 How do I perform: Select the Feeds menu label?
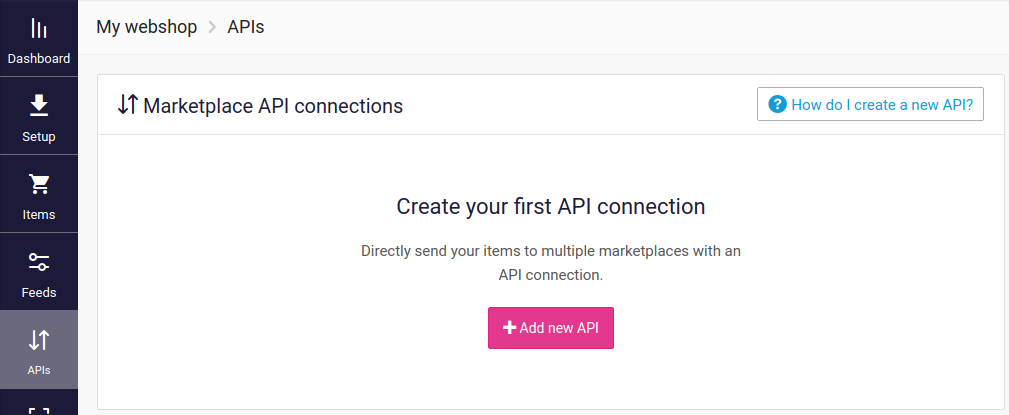click(x=39, y=293)
